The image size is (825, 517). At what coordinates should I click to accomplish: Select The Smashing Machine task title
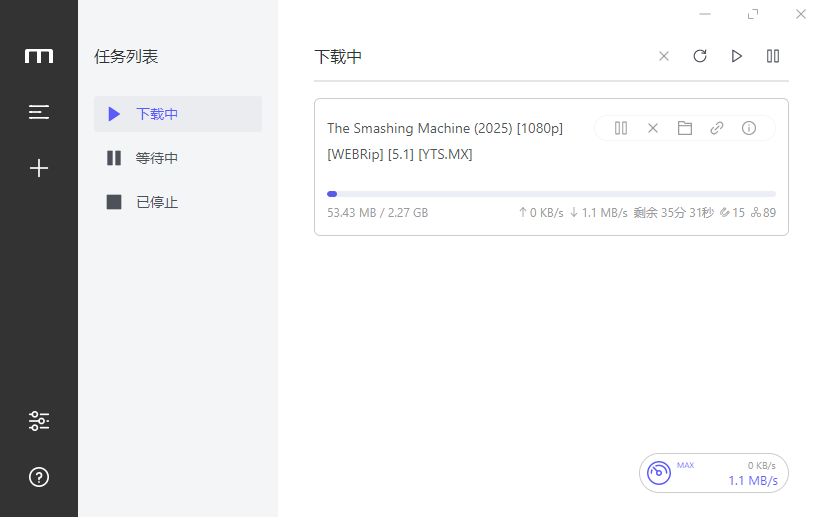pos(445,128)
